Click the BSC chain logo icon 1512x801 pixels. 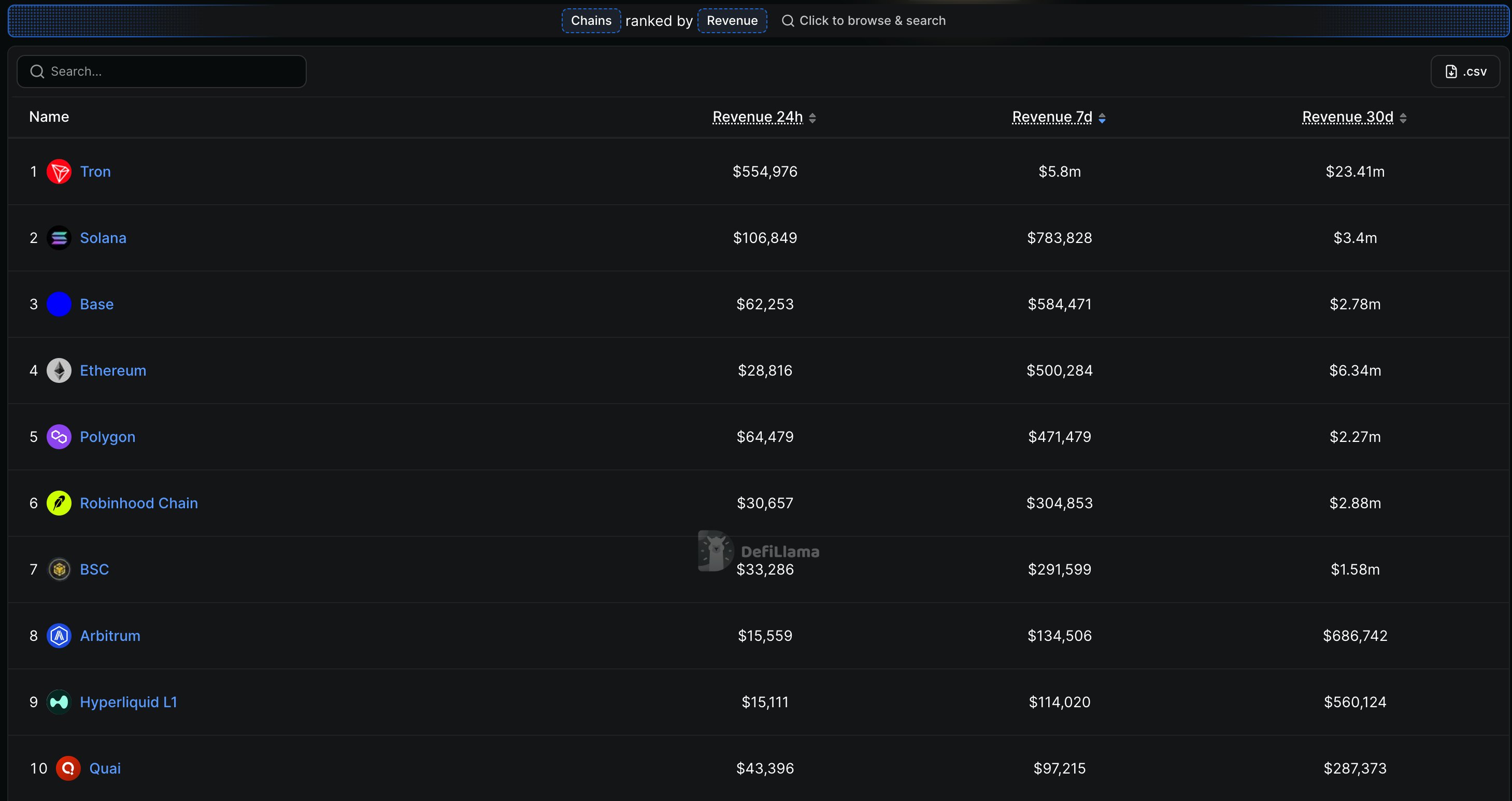click(59, 569)
